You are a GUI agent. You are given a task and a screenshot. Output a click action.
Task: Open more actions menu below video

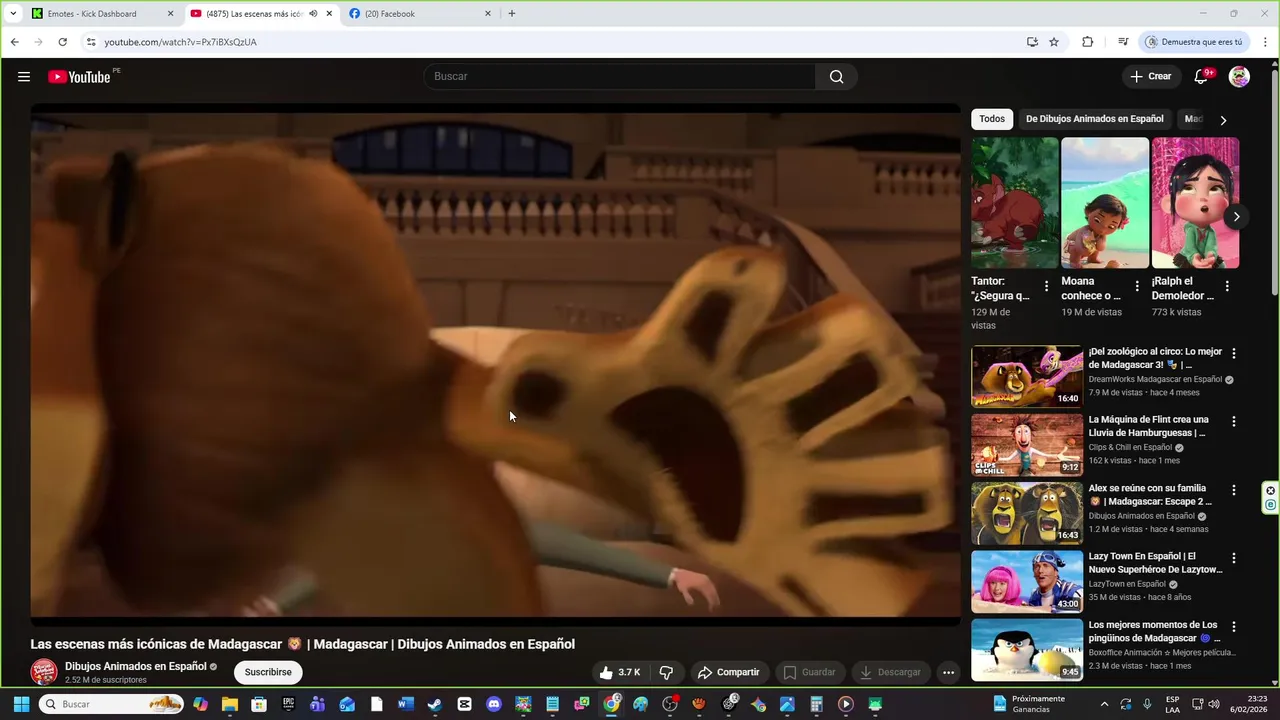point(948,672)
